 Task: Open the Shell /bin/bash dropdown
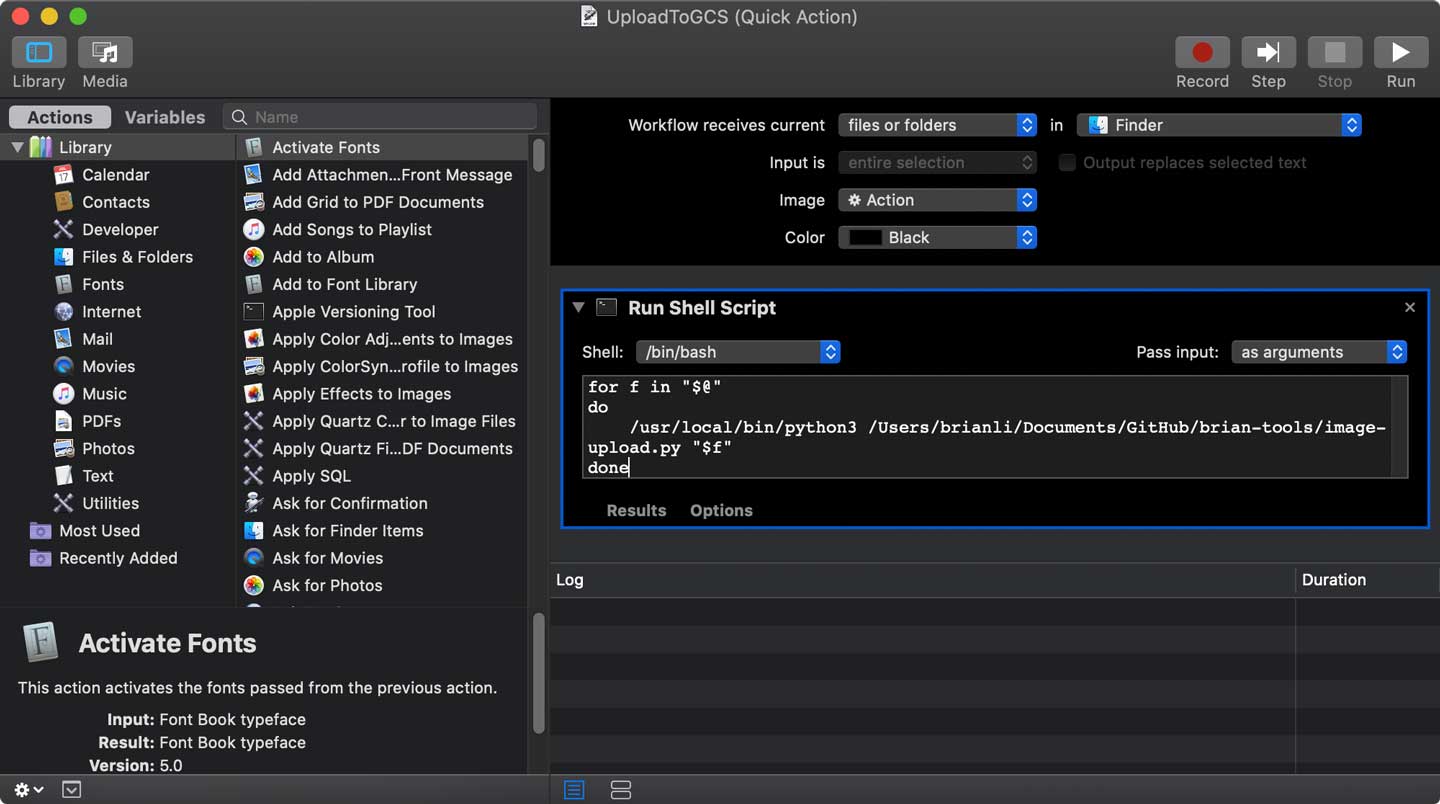coord(738,352)
